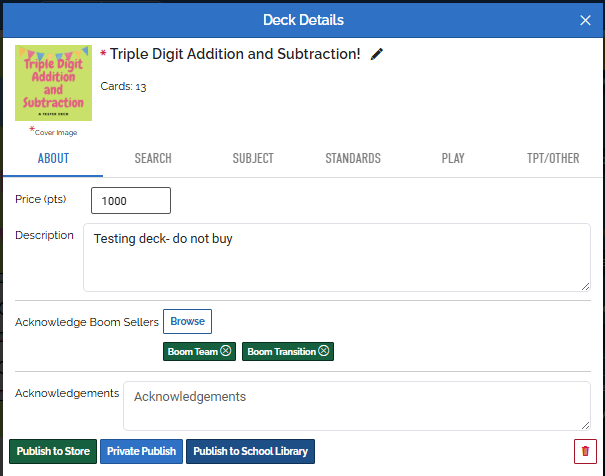The height and width of the screenshot is (476, 605).
Task: Click the deck title text
Action: point(235,54)
